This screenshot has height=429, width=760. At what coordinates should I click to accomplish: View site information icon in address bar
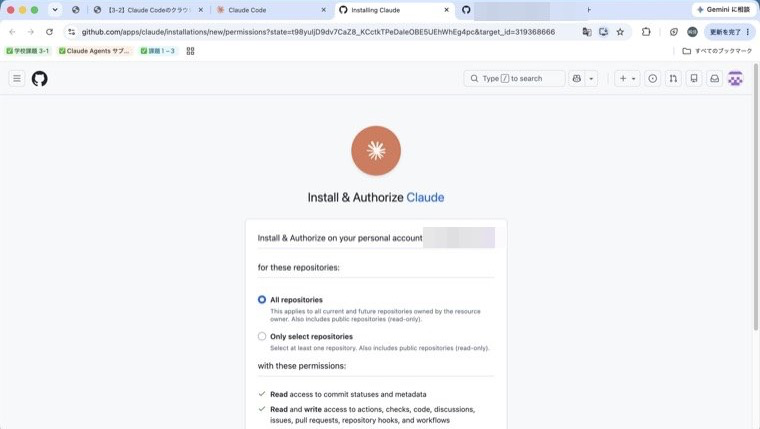pos(72,32)
